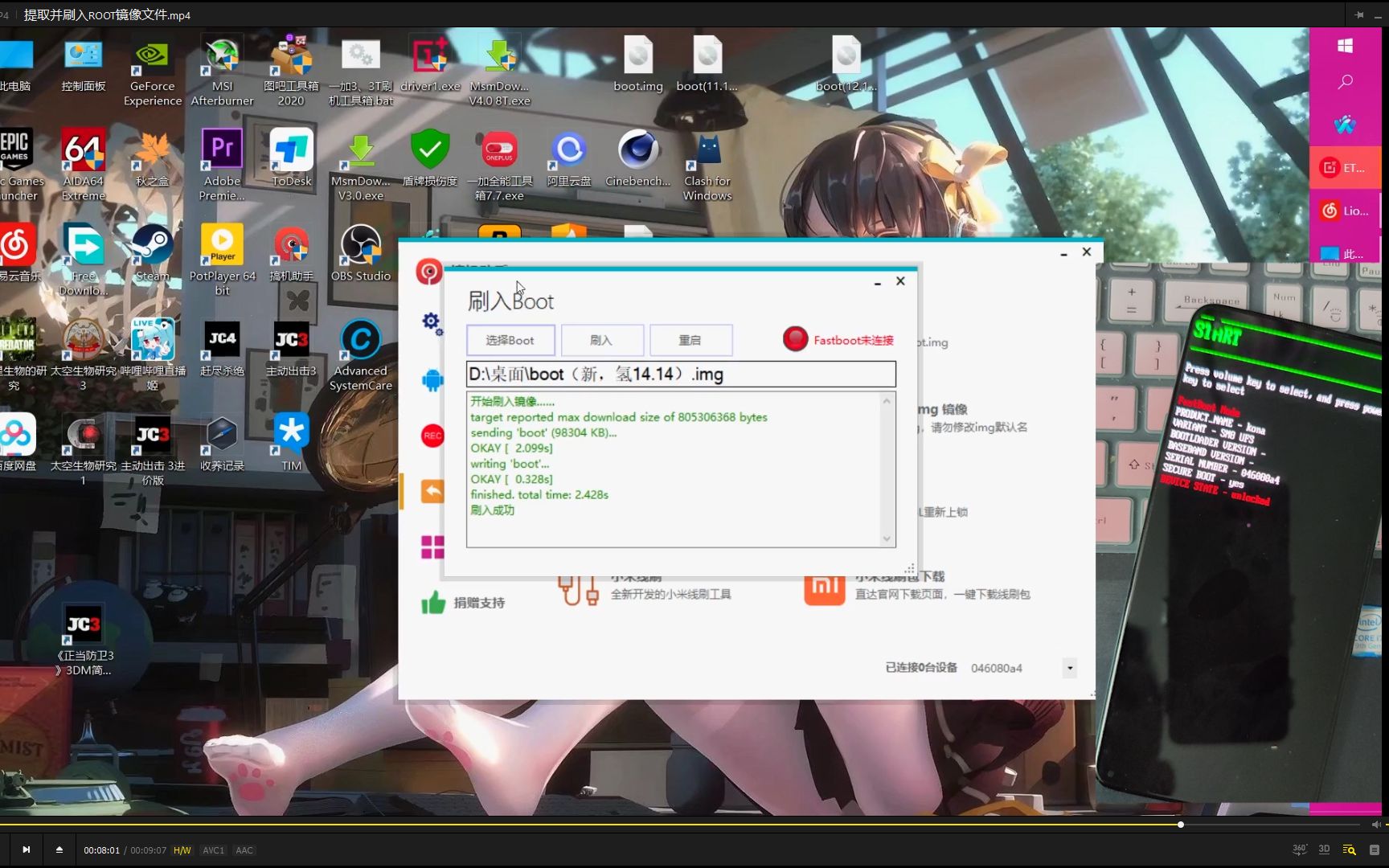The width and height of the screenshot is (1389, 868).
Task: Open the 阿里云盘 desktop icon
Action: point(569,158)
